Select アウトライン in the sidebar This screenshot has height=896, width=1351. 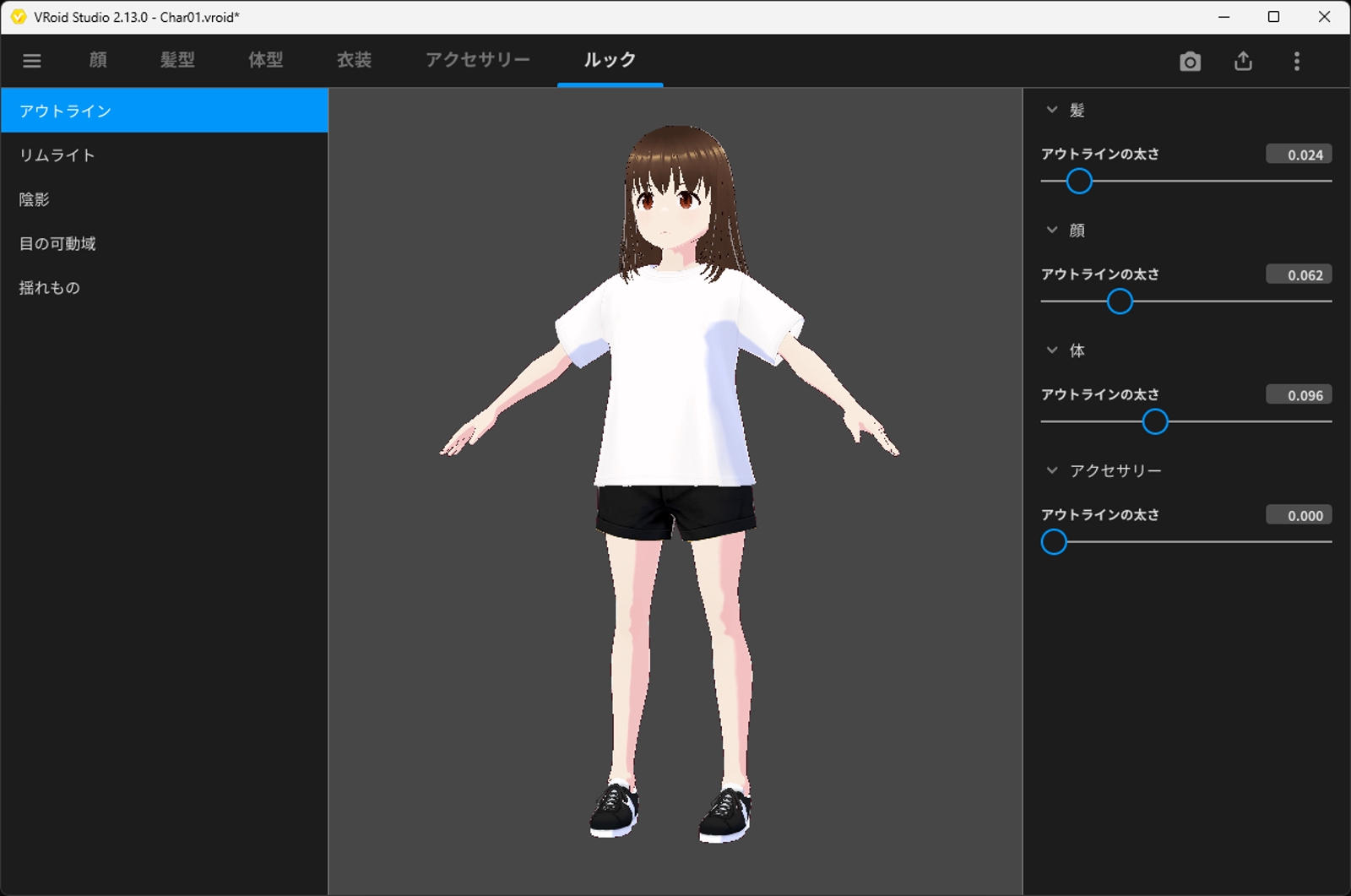164,111
